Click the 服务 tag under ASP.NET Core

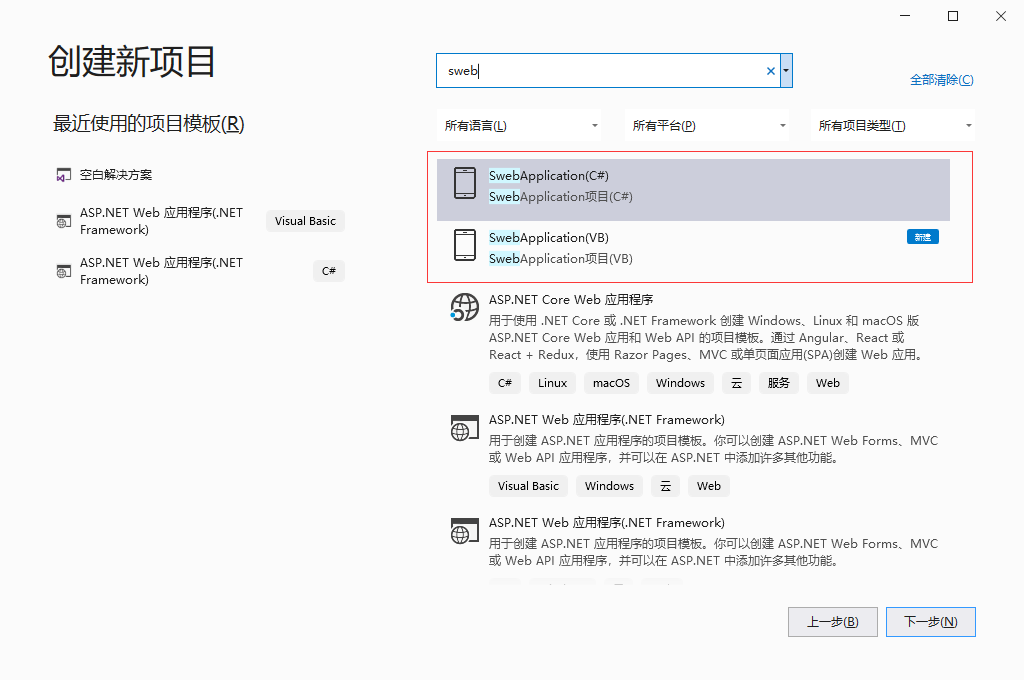(x=778, y=383)
